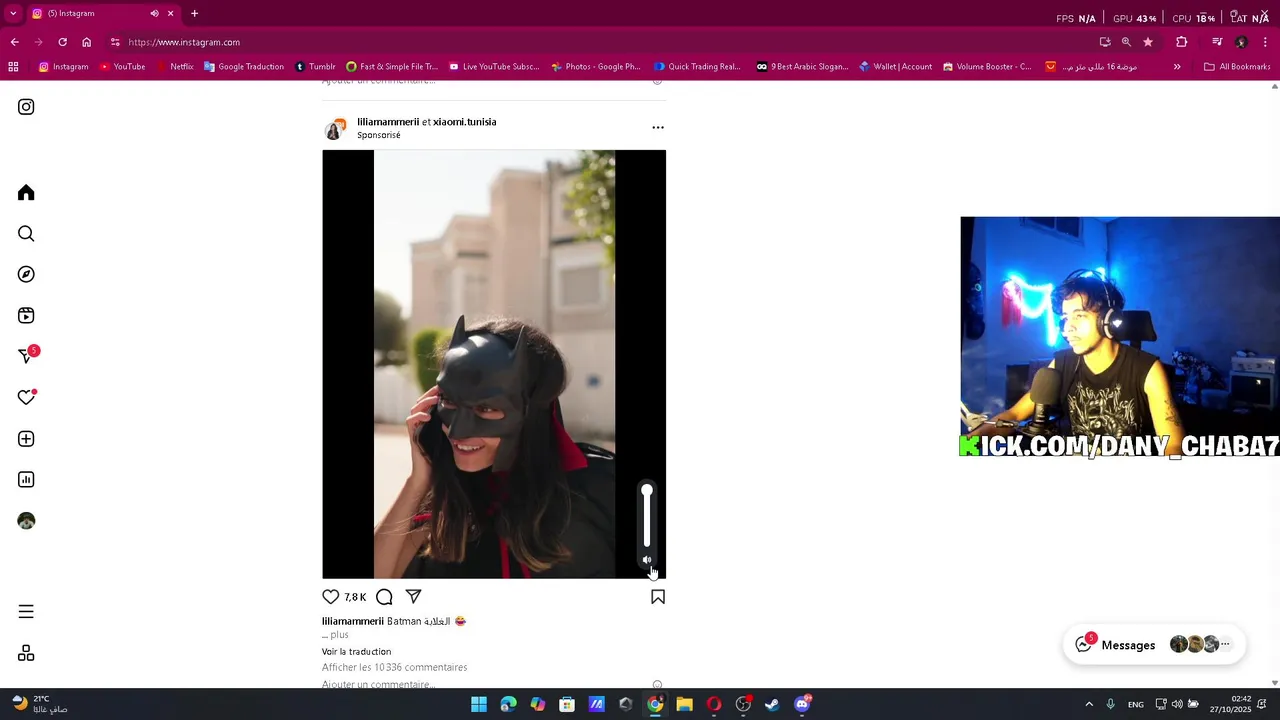1280x720 pixels.
Task: Open Chrome's three-dot menu
Action: (1265, 42)
